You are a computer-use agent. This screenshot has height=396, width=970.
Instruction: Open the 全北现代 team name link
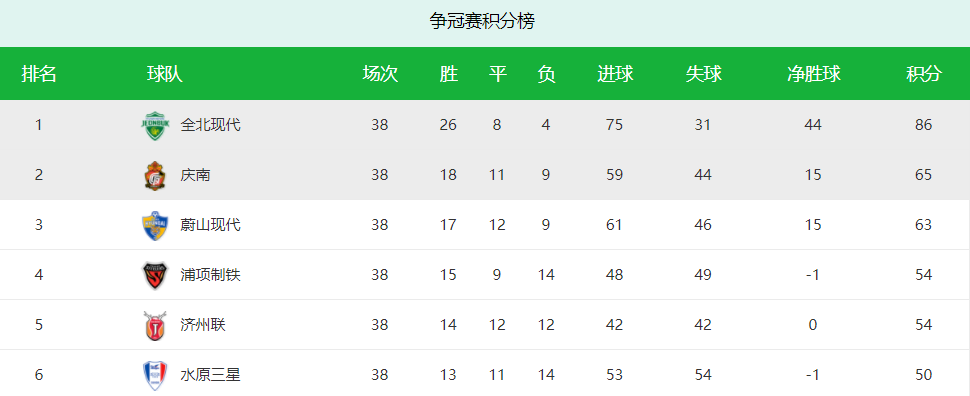click(x=210, y=125)
